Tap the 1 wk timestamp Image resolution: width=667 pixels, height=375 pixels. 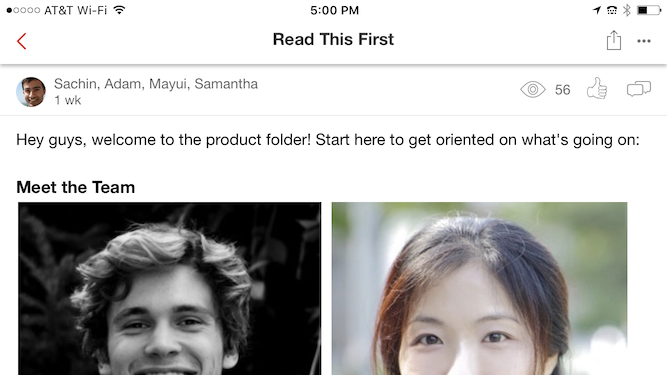click(67, 100)
